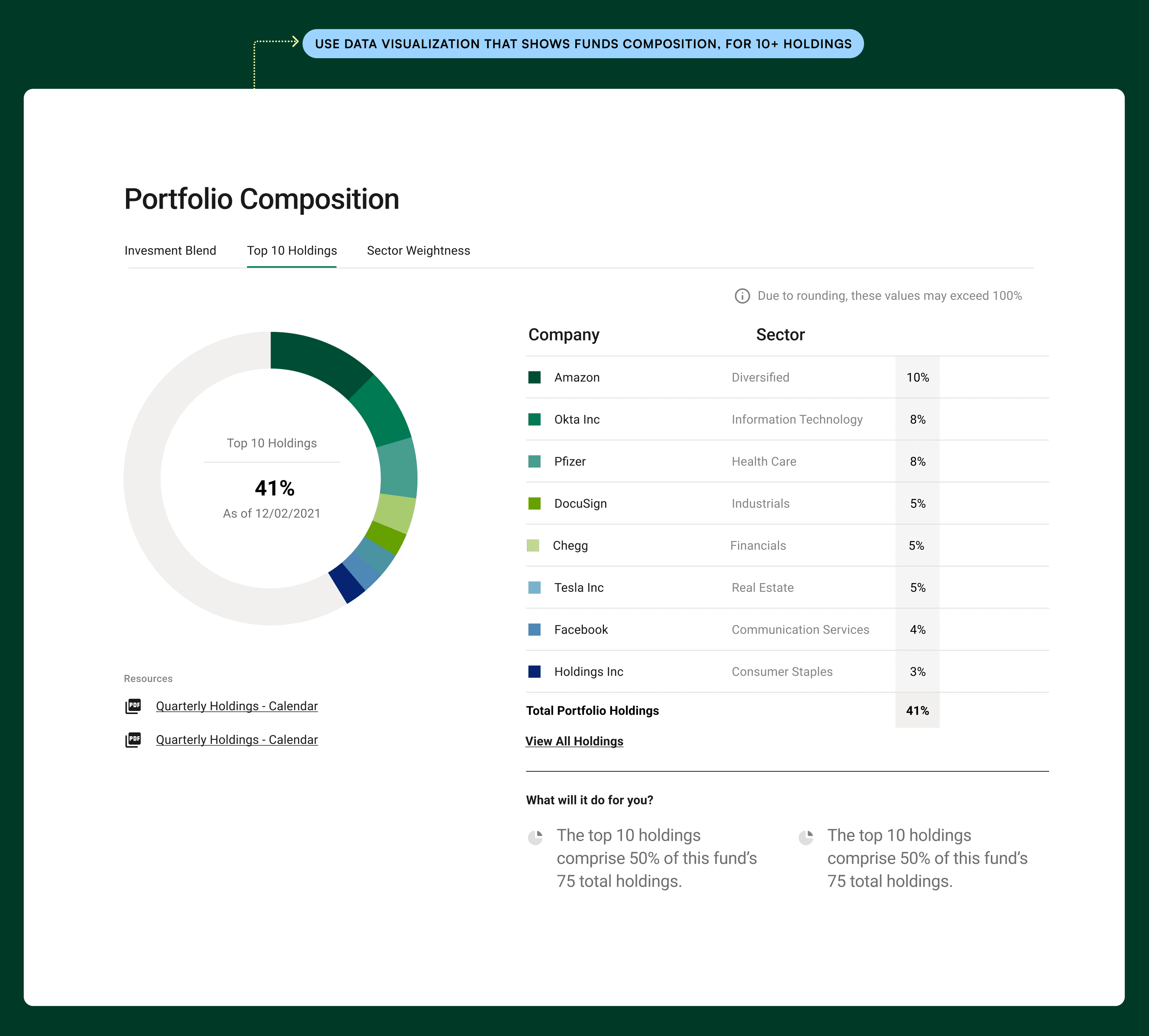Click the DocuSign legend swatch
Screen dimensions: 1149x1036
pyautogui.click(x=534, y=504)
